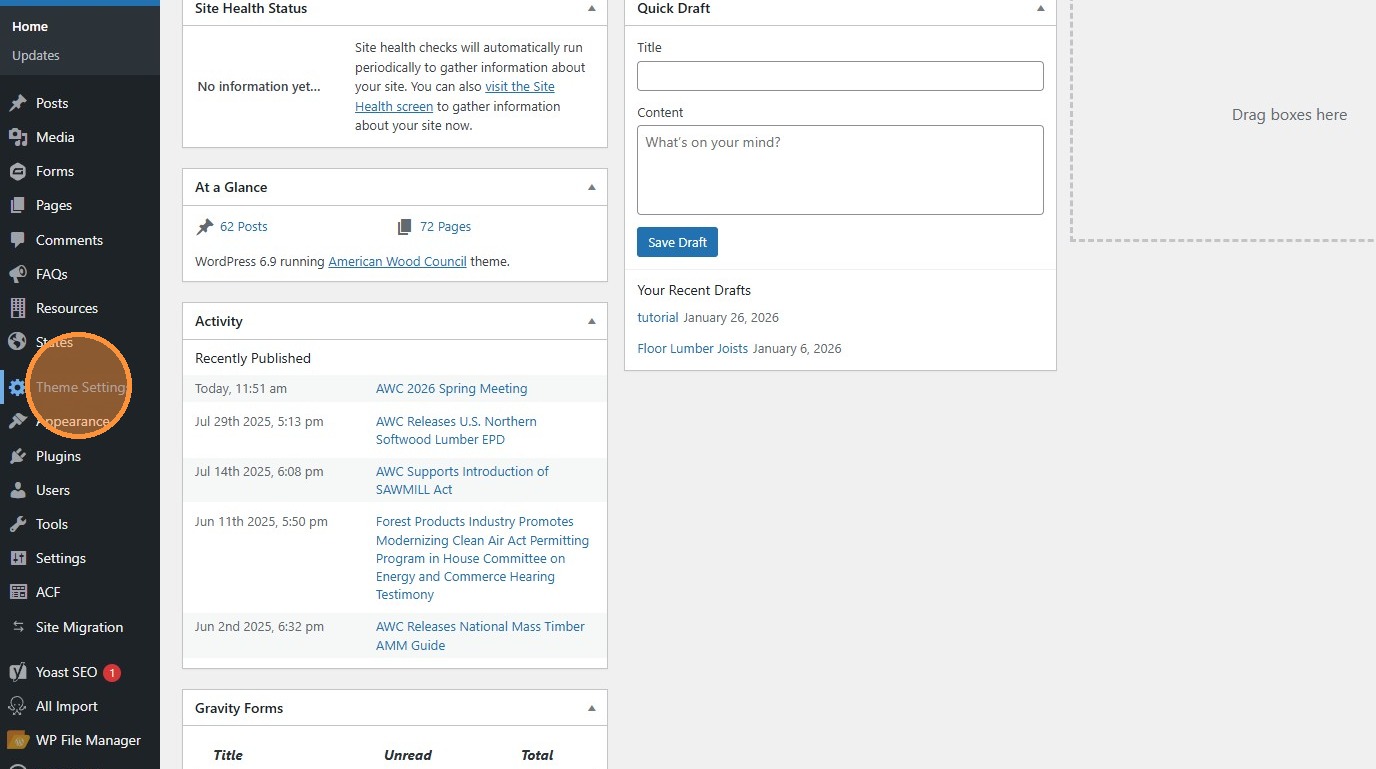
Task: Click the Yoast SEO icon
Action: point(17,672)
